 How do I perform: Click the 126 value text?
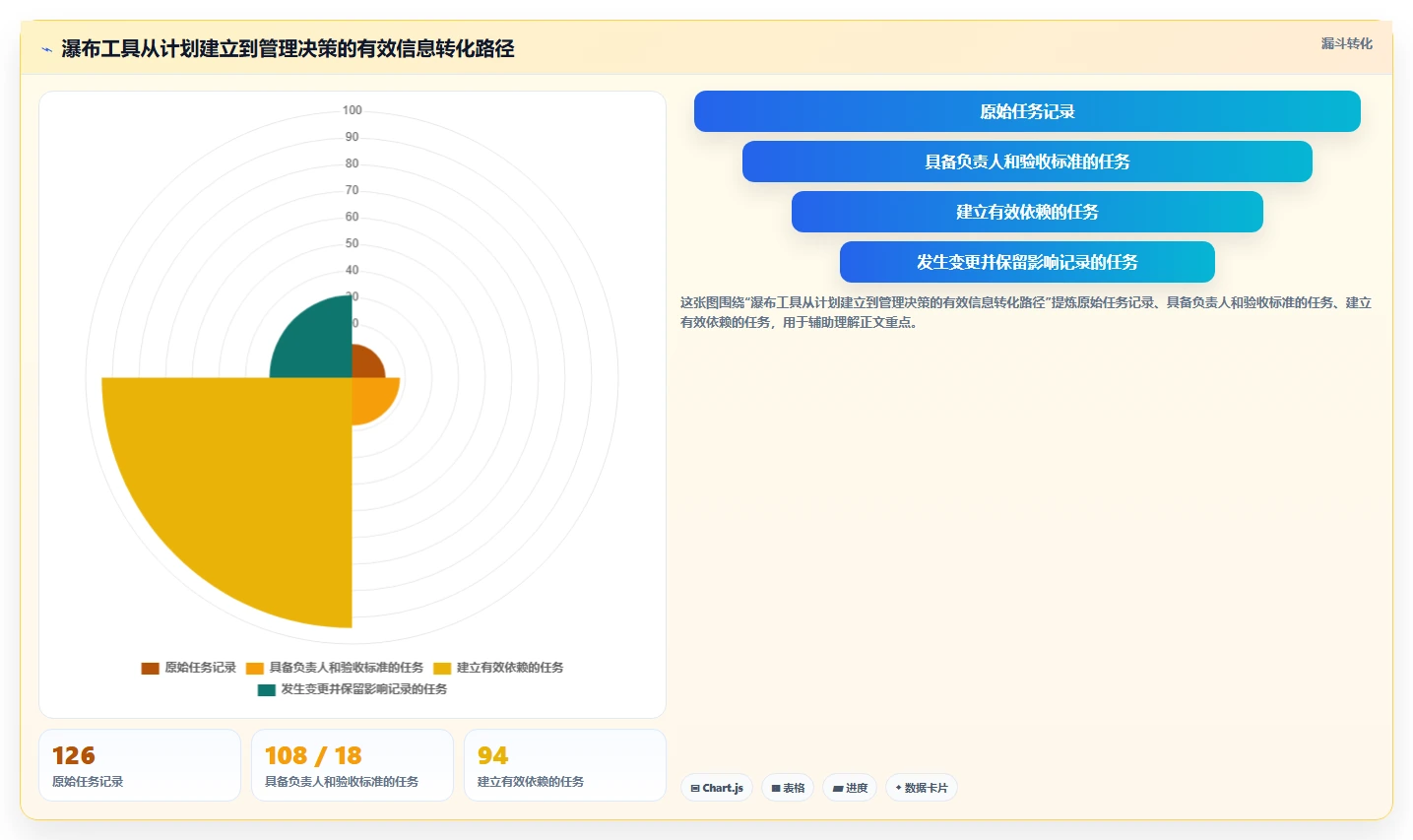click(74, 755)
